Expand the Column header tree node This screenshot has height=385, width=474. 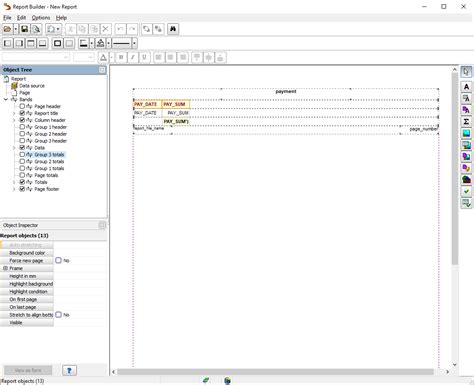14,120
